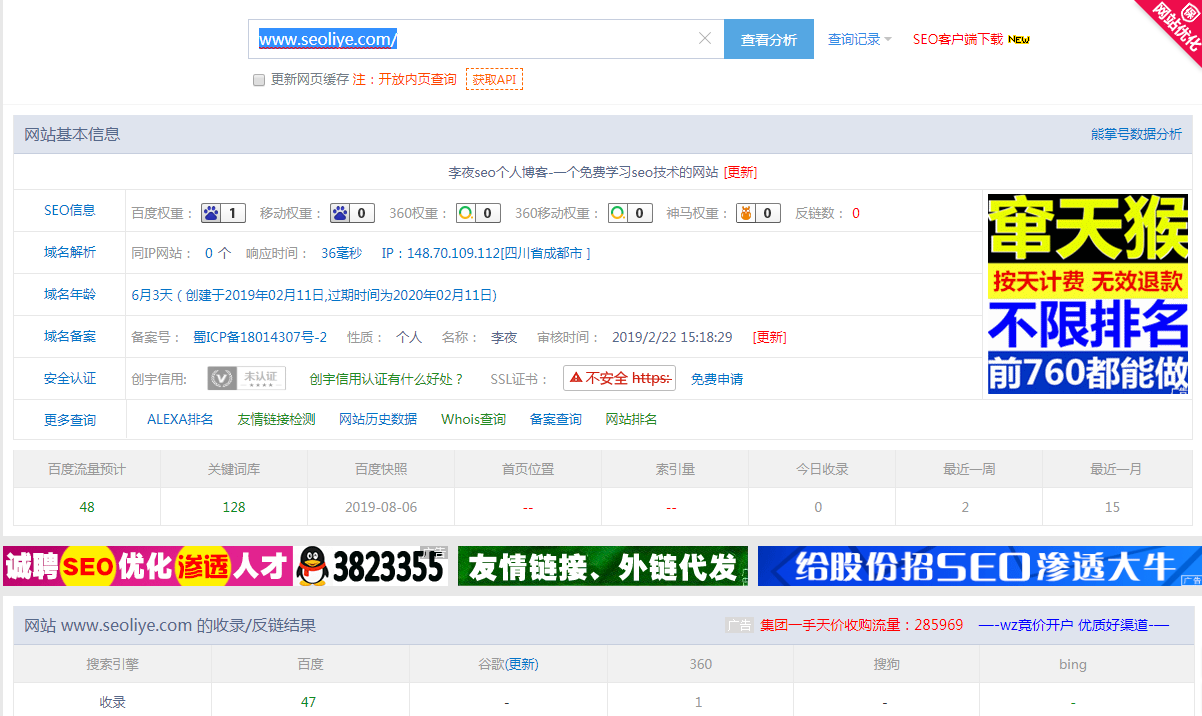The width and height of the screenshot is (1202, 716).
Task: Click the ICP record number 蜀ICP备18014307号-2
Action: 260,337
